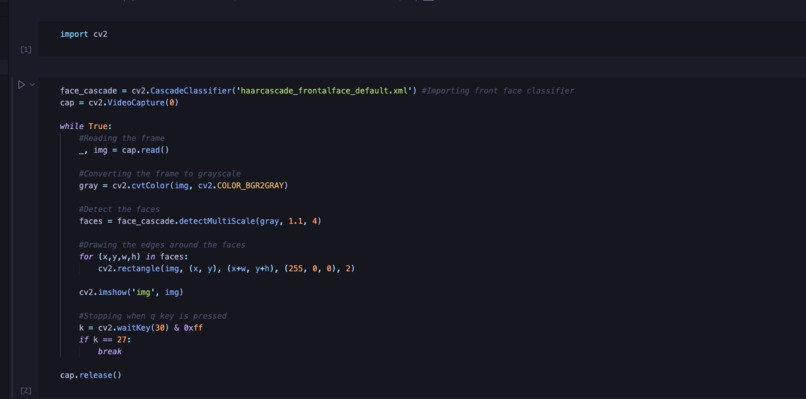
Task: Click the 'cap = cv2.VideoCapture(0)' line
Action: [119, 103]
